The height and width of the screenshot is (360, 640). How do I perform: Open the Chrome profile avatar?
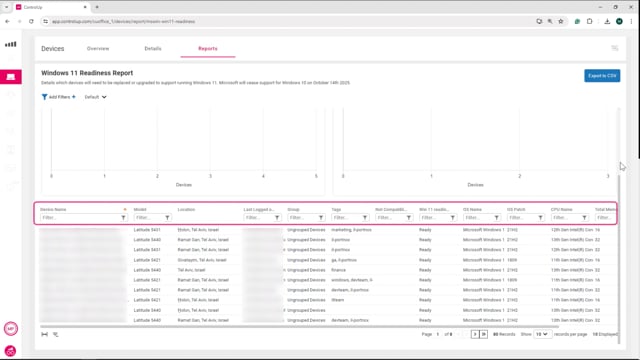[x=619, y=21]
